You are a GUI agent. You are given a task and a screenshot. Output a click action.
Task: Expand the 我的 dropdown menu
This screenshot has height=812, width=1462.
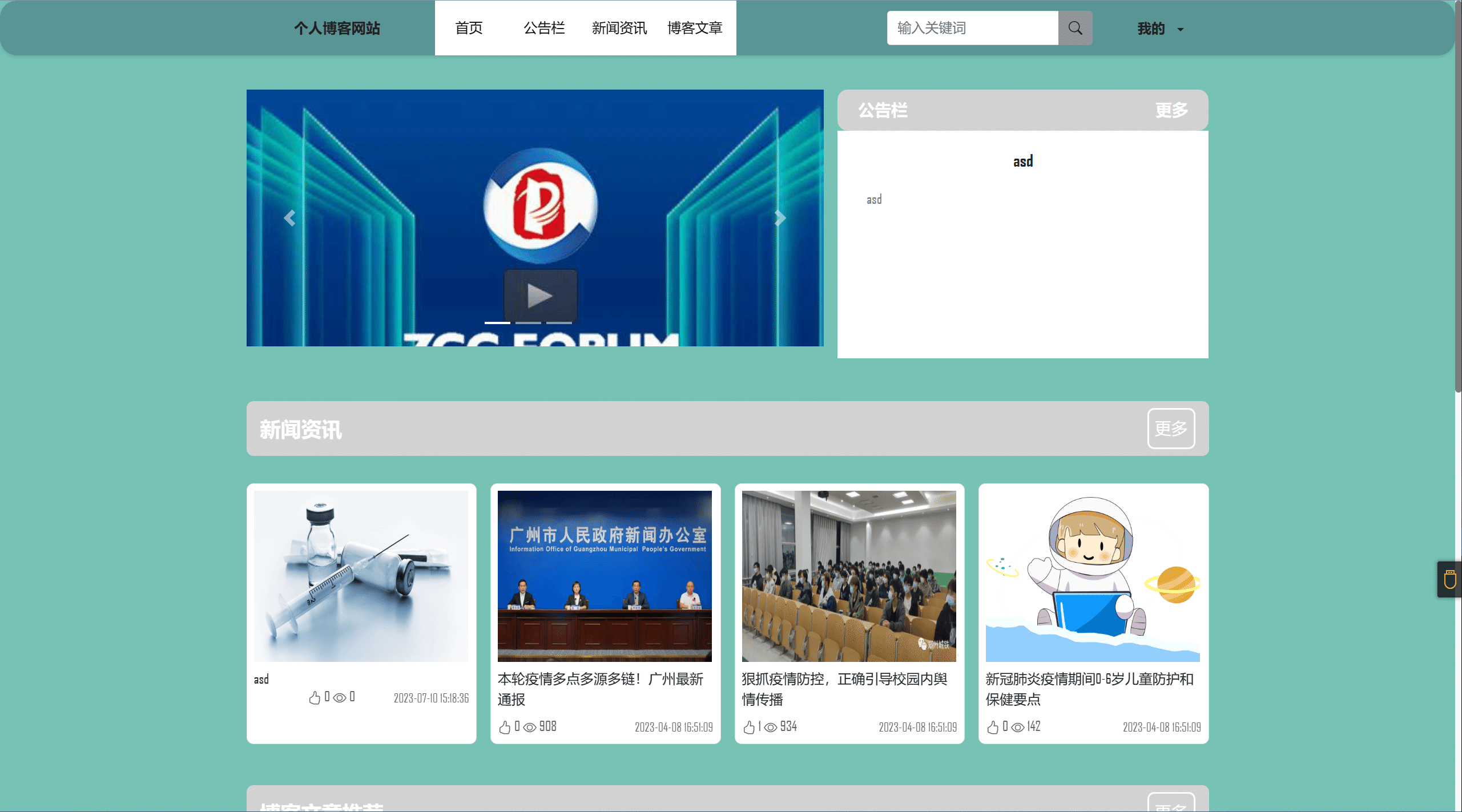point(1161,29)
